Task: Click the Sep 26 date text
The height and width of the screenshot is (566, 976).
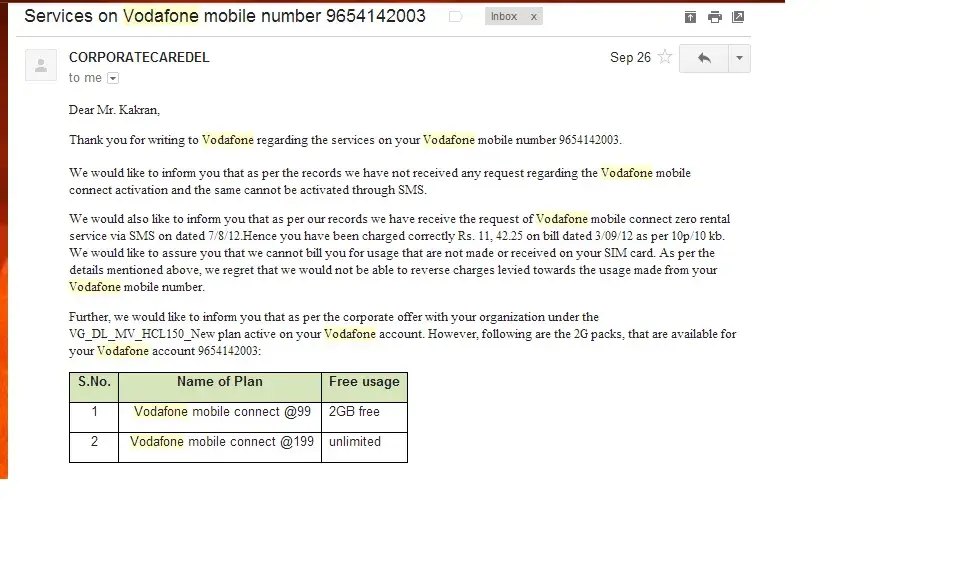Action: pos(630,57)
